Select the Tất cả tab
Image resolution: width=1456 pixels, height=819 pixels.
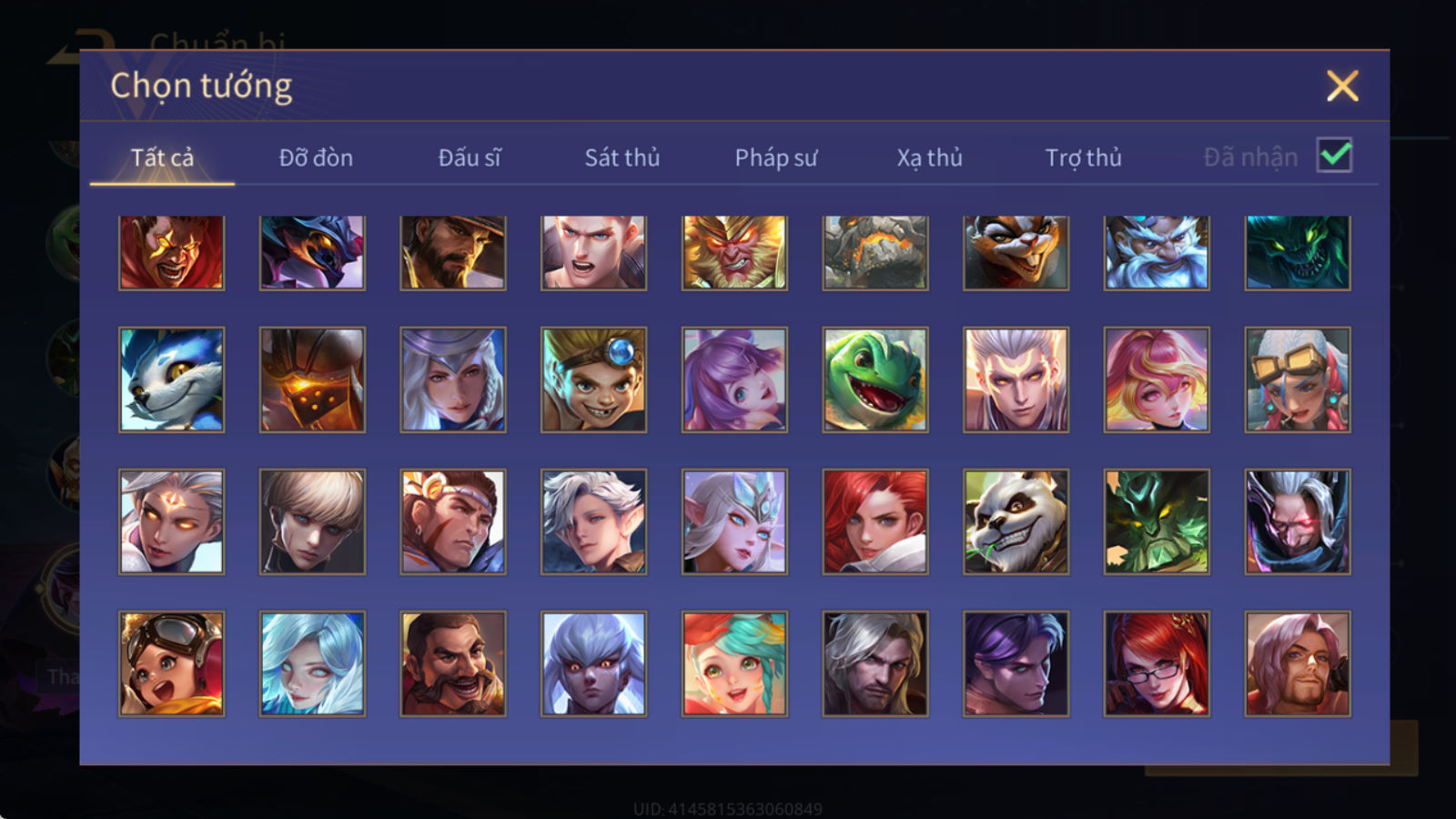click(162, 157)
